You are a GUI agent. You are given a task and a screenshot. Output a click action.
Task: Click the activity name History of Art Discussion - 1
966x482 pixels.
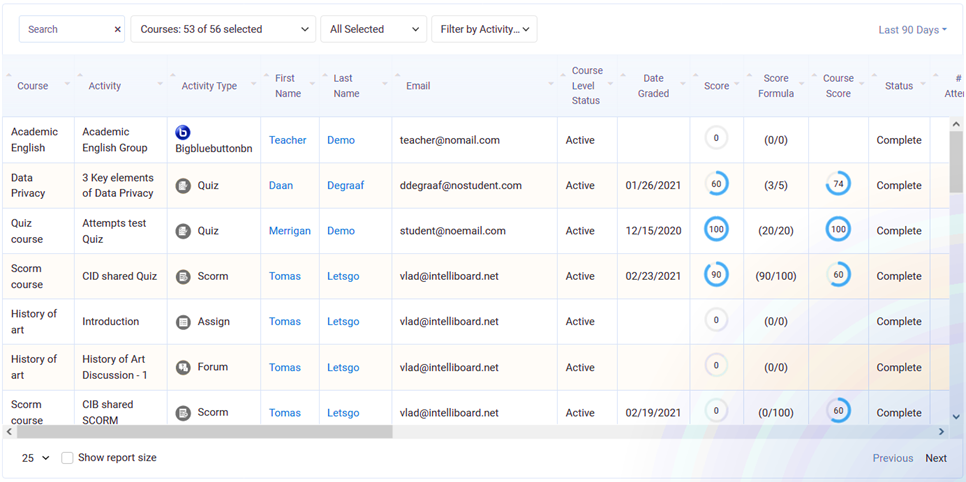115,367
